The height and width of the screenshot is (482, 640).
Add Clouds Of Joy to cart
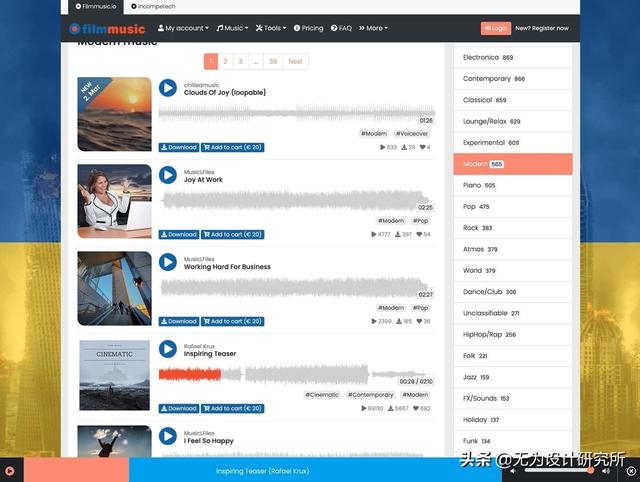pos(233,147)
